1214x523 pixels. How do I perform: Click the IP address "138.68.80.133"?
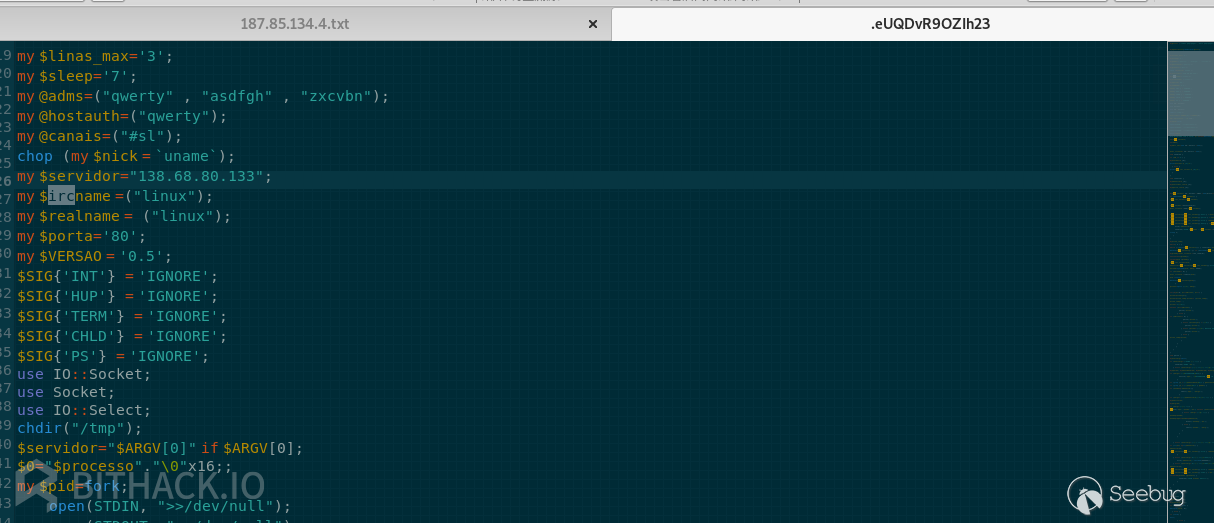(196, 176)
